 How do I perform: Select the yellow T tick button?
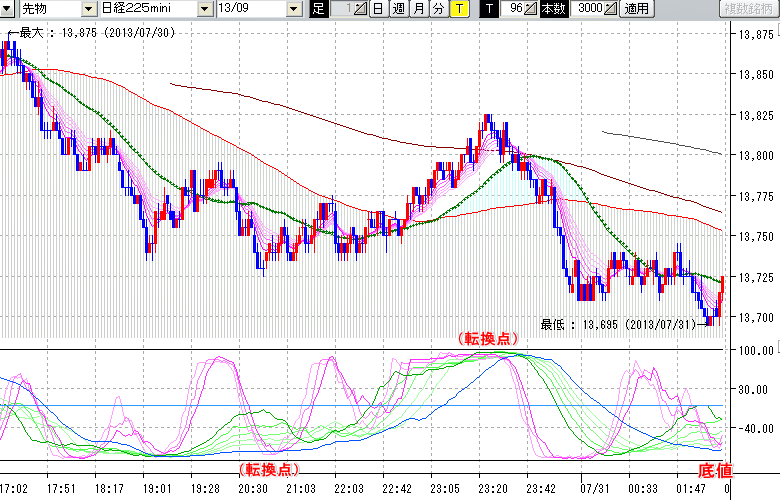click(x=458, y=9)
